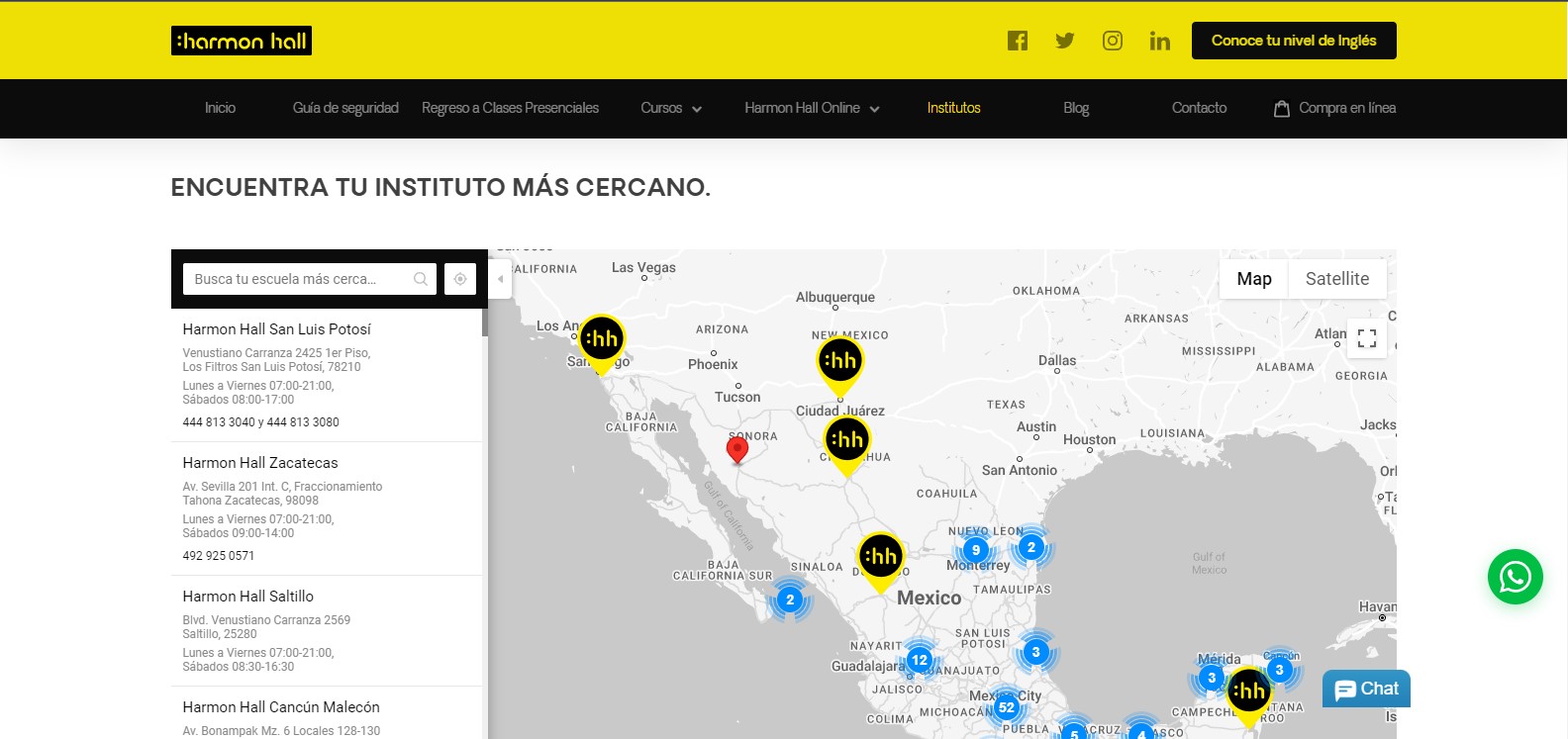Open the Chat widget button
This screenshot has height=739, width=1568.
coord(1366,690)
